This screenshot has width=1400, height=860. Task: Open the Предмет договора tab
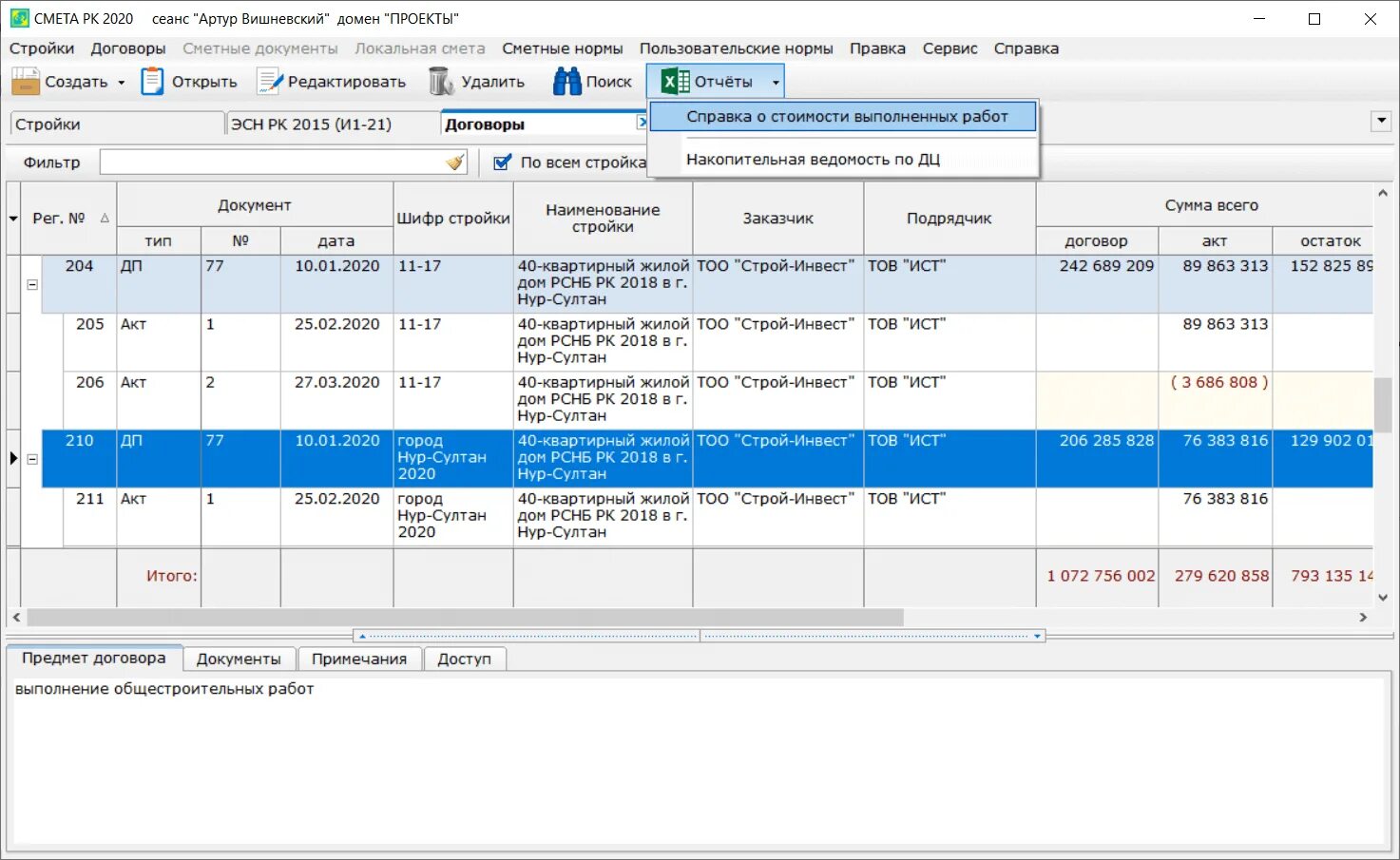coord(93,658)
